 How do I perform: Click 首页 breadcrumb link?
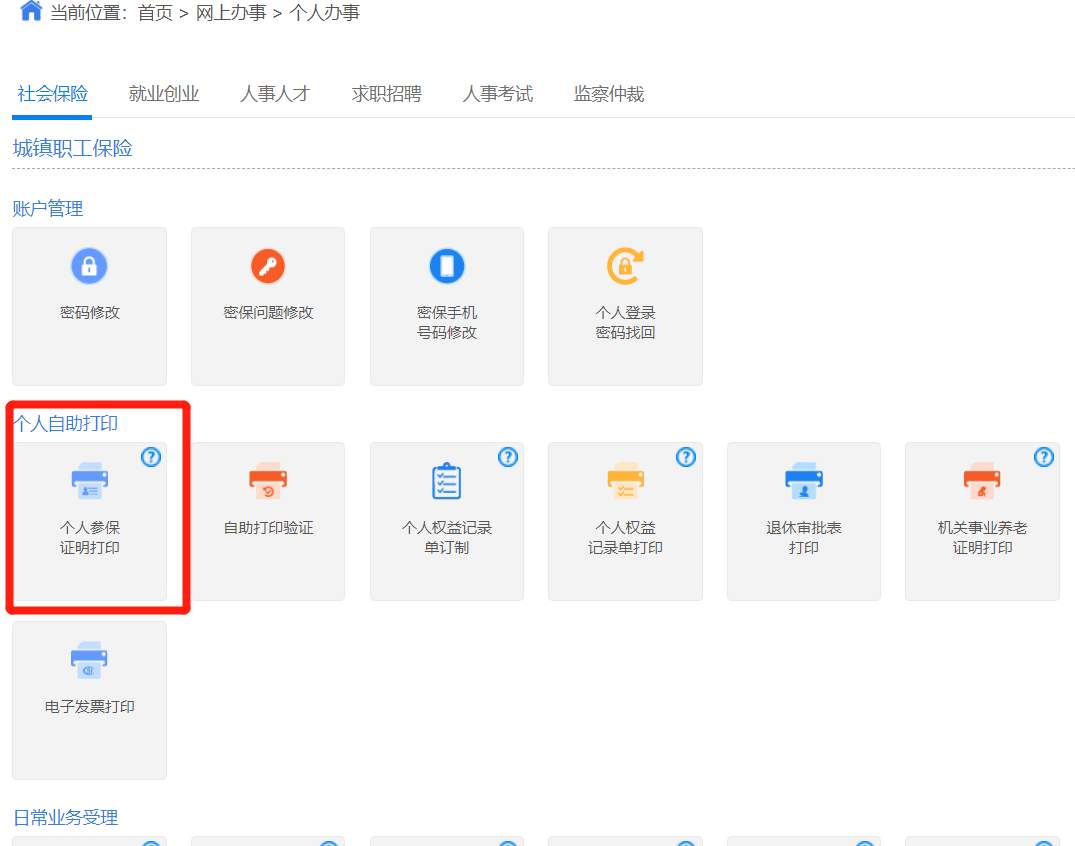pos(155,13)
